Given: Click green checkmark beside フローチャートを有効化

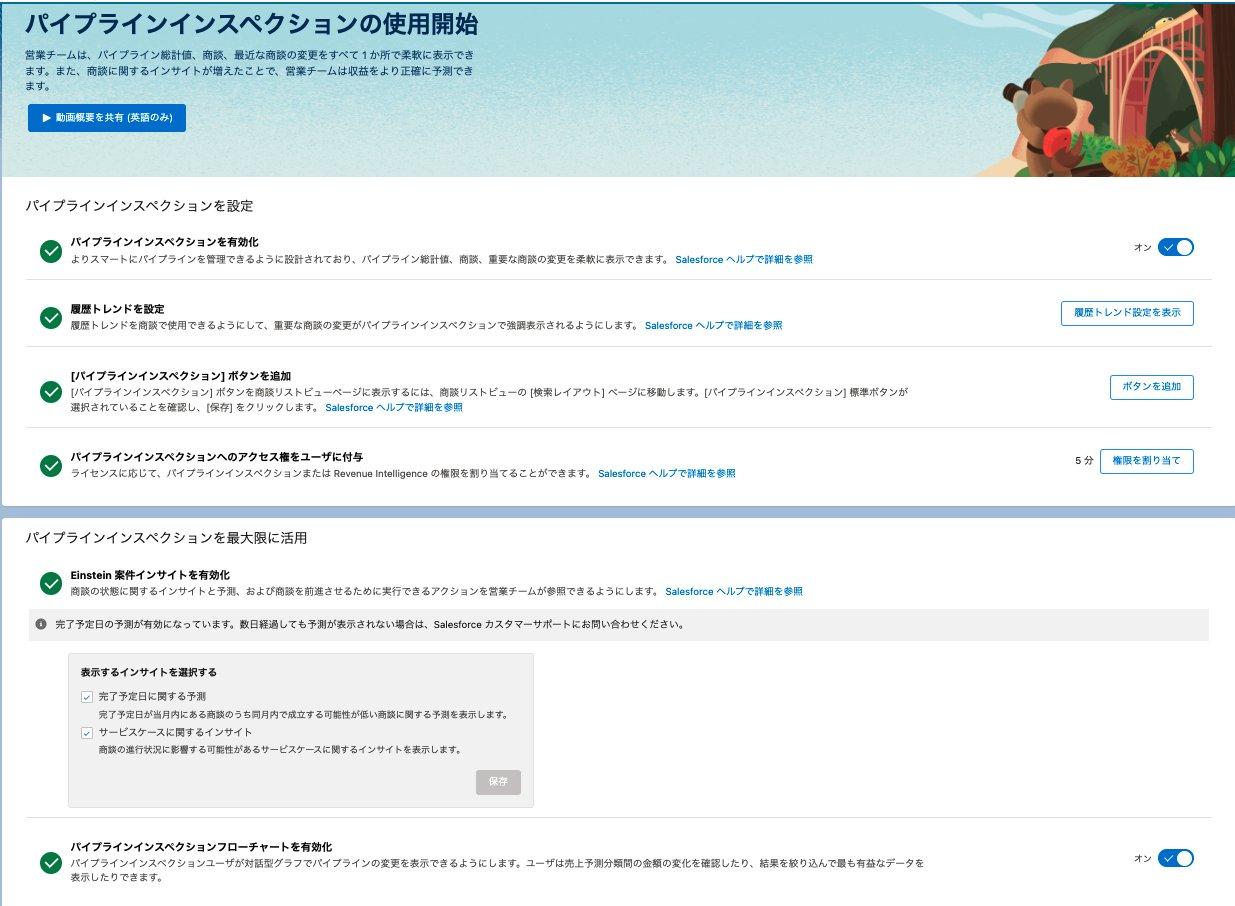Looking at the screenshot, I should 51,862.
